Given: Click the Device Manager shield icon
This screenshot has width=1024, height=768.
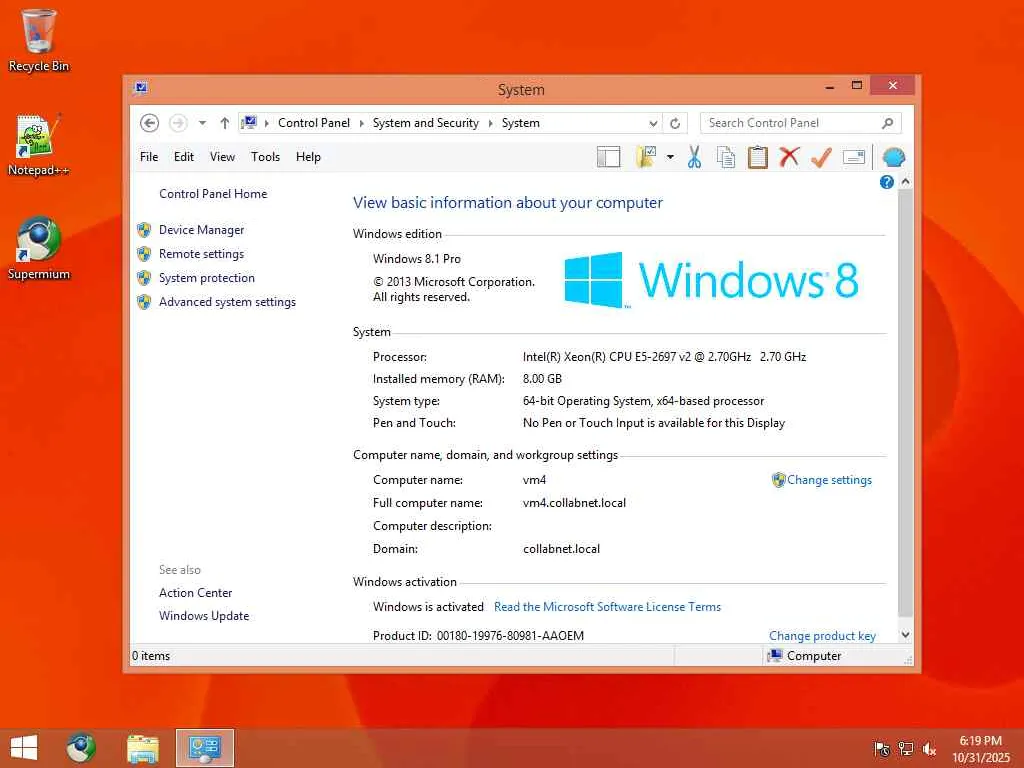Looking at the screenshot, I should pyautogui.click(x=144, y=230).
